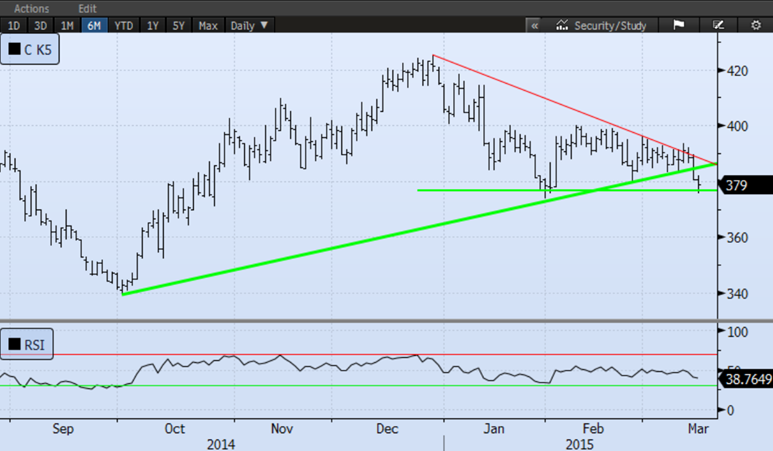Set chart range to 5Y
The height and width of the screenshot is (451, 773).
pyautogui.click(x=180, y=25)
